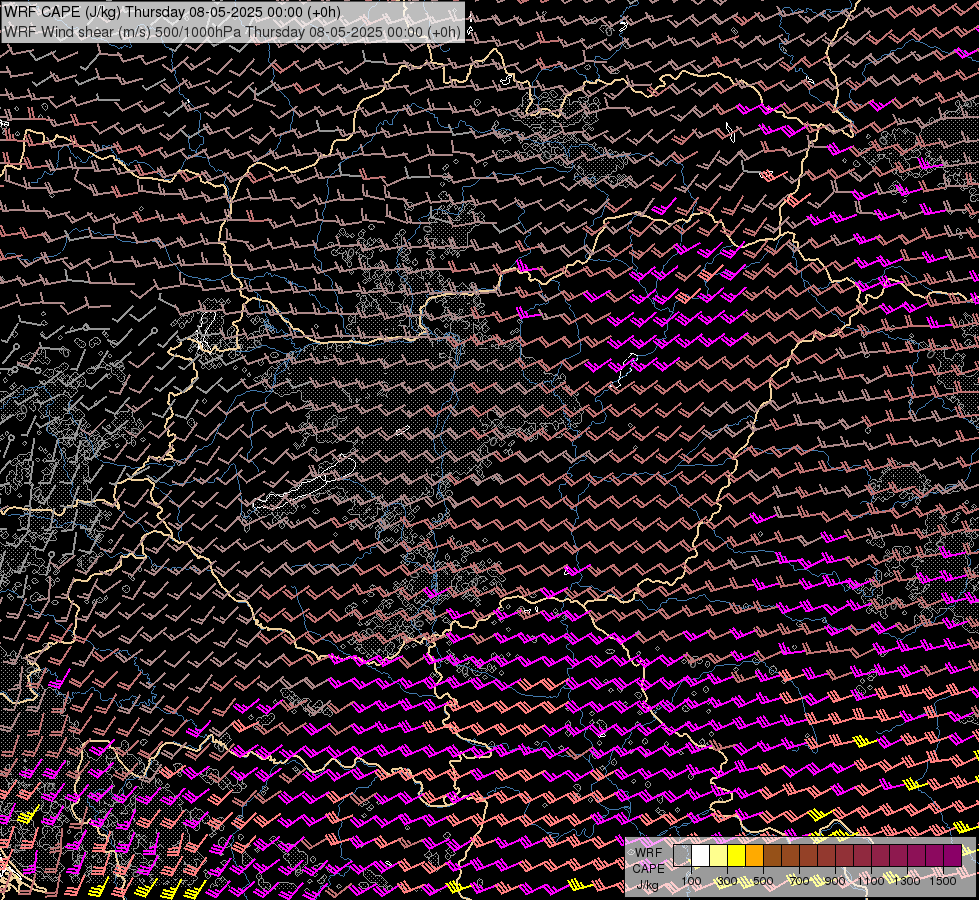Viewport: 979px width, 900px height.
Task: Click the 300 value on the legend
Action: pyautogui.click(x=727, y=881)
